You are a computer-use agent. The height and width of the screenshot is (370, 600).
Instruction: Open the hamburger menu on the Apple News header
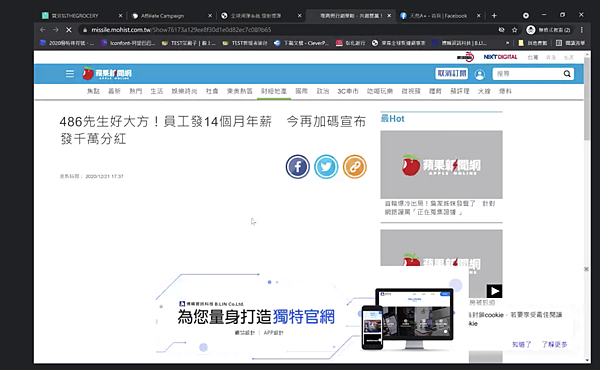coord(70,73)
